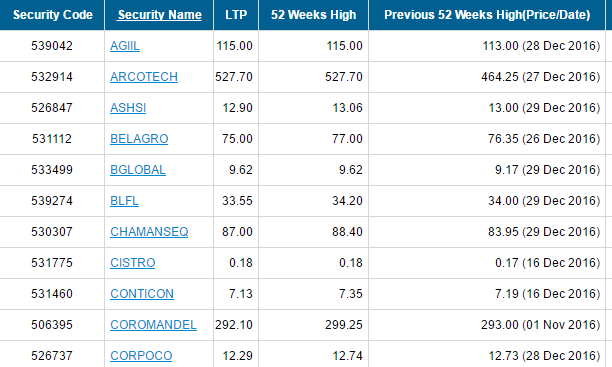The image size is (612, 367).
Task: Click the CHAMANSEQ security name
Action: (149, 232)
